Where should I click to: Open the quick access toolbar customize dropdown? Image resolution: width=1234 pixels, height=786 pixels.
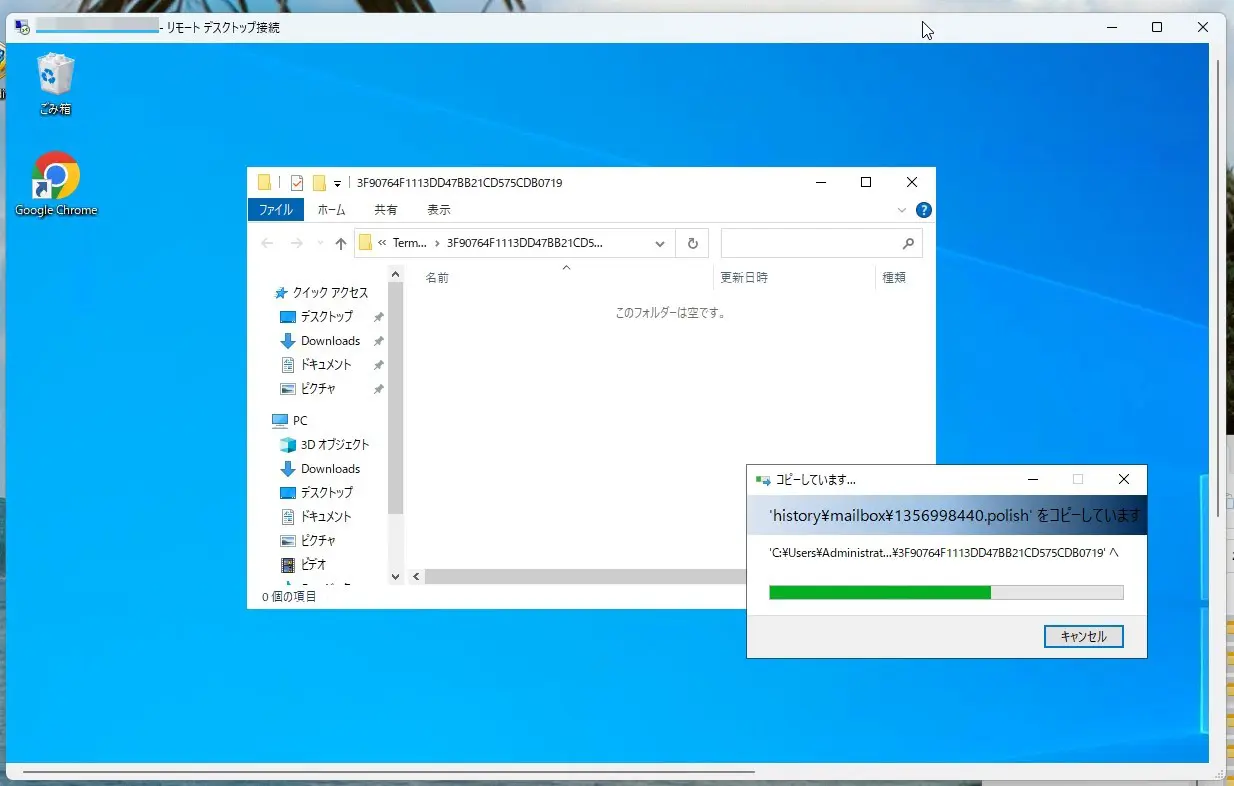[x=338, y=184]
